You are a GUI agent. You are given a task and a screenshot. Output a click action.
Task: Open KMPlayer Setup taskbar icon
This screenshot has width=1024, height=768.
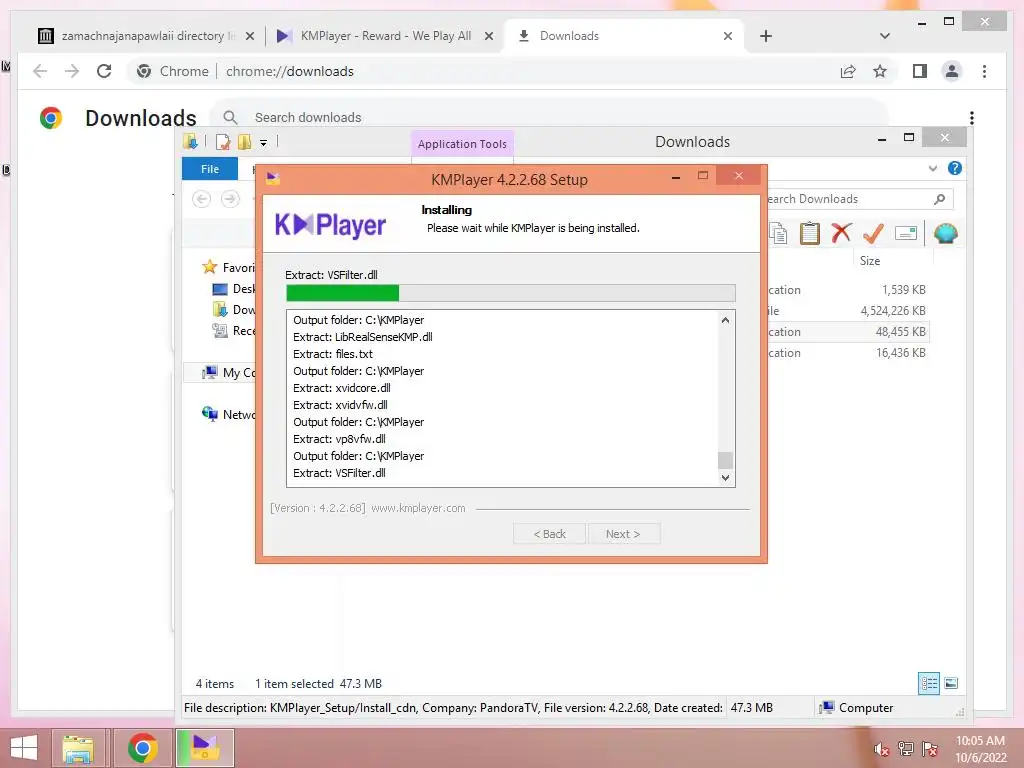click(x=205, y=748)
